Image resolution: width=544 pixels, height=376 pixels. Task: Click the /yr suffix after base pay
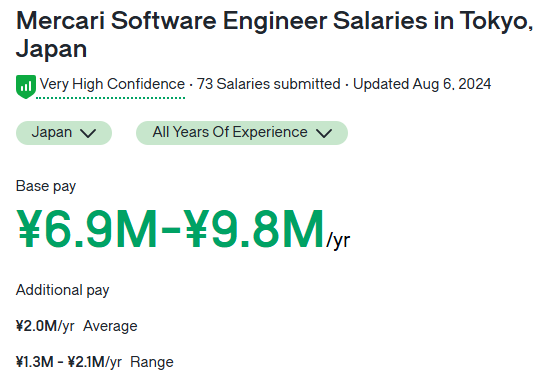tap(338, 240)
